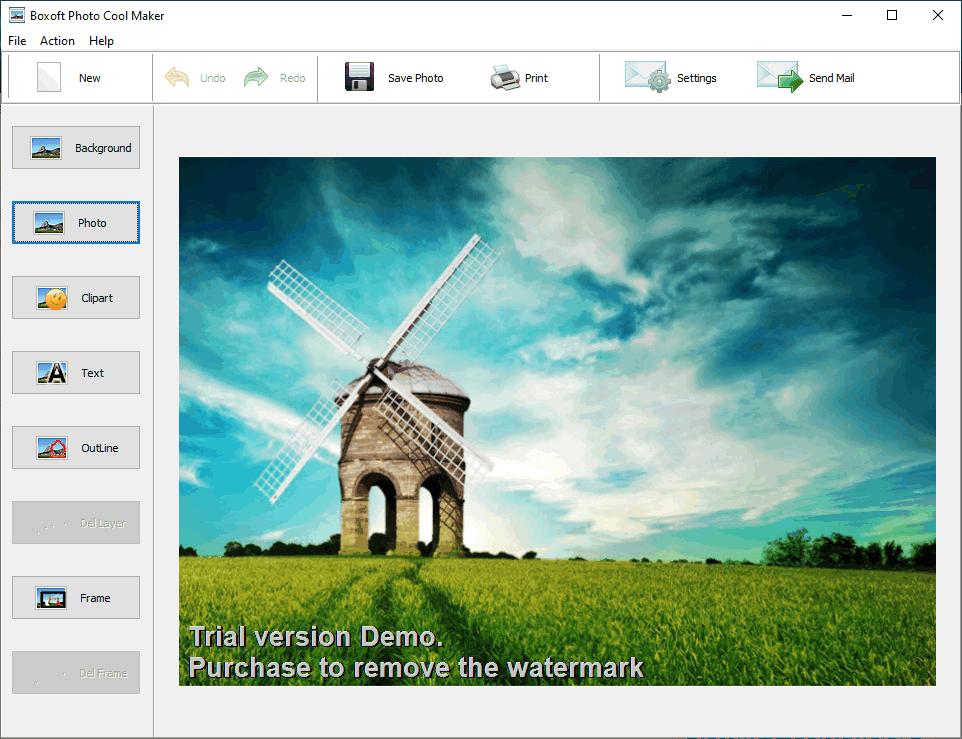Image resolution: width=962 pixels, height=739 pixels.
Task: Click the Send Mail label
Action: pyautogui.click(x=831, y=78)
